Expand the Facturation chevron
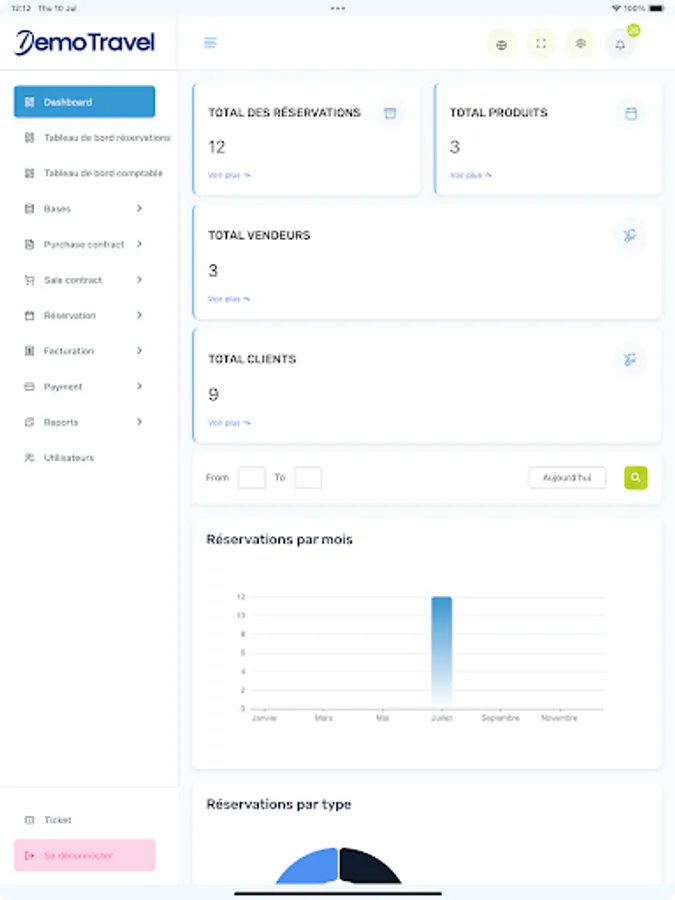675x900 pixels. click(x=139, y=351)
